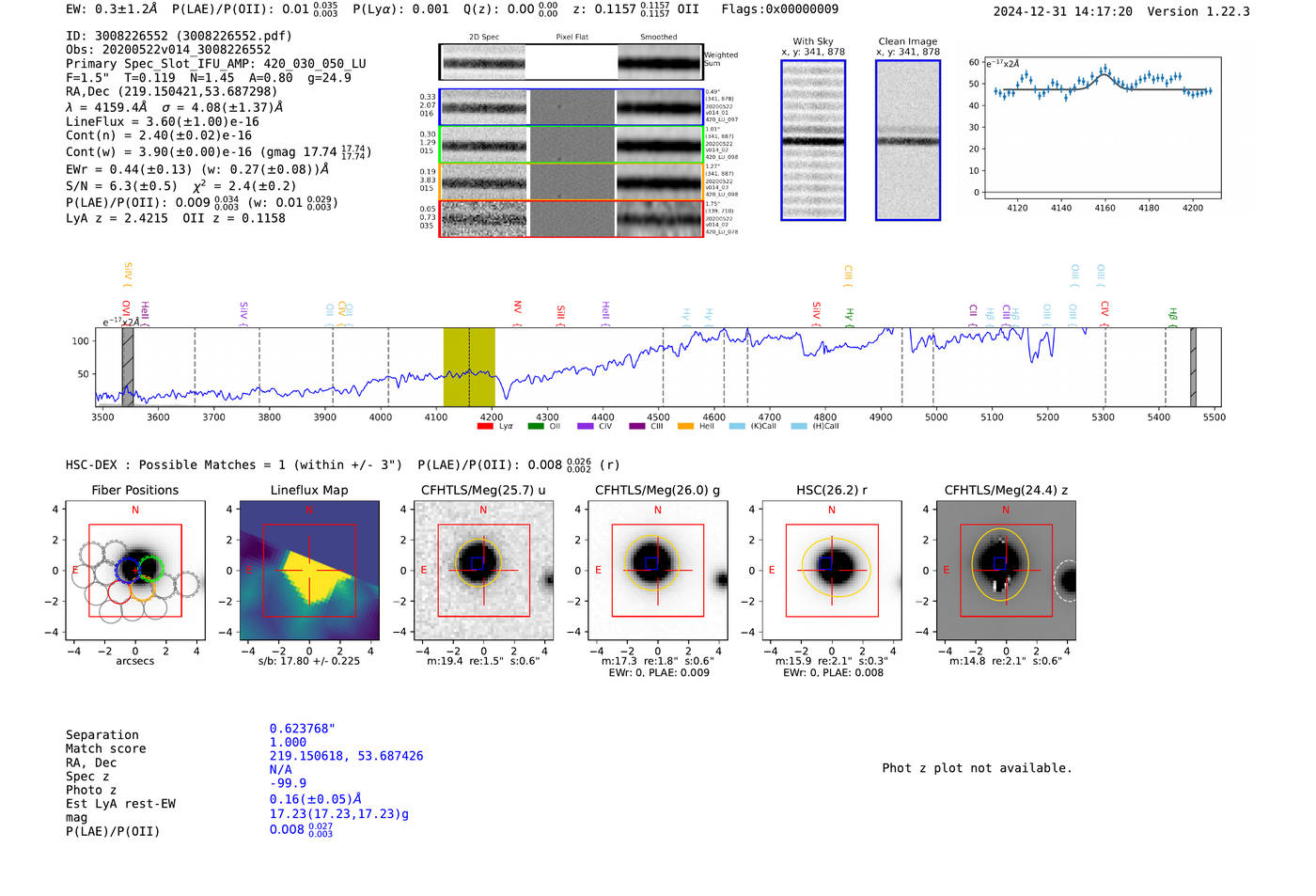Click the orange fiber circle
Viewport: 1316px width, 896px height.
(143, 589)
